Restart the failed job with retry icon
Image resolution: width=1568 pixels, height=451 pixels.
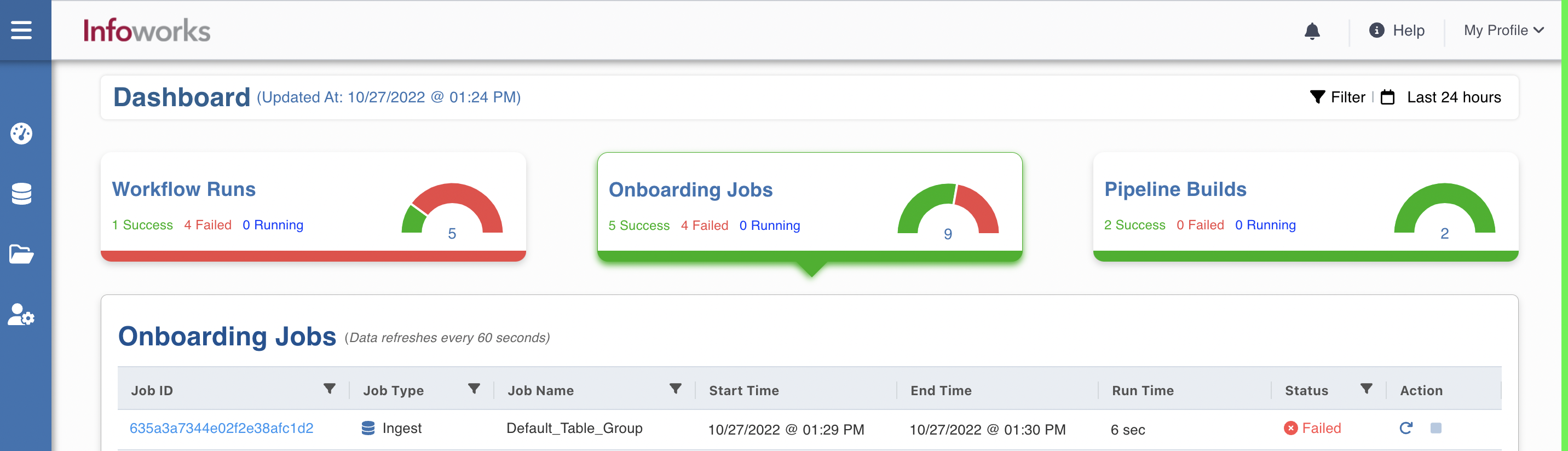click(1405, 428)
